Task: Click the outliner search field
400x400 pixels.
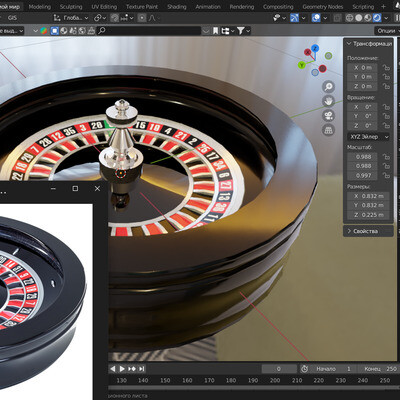Action: 149,31
